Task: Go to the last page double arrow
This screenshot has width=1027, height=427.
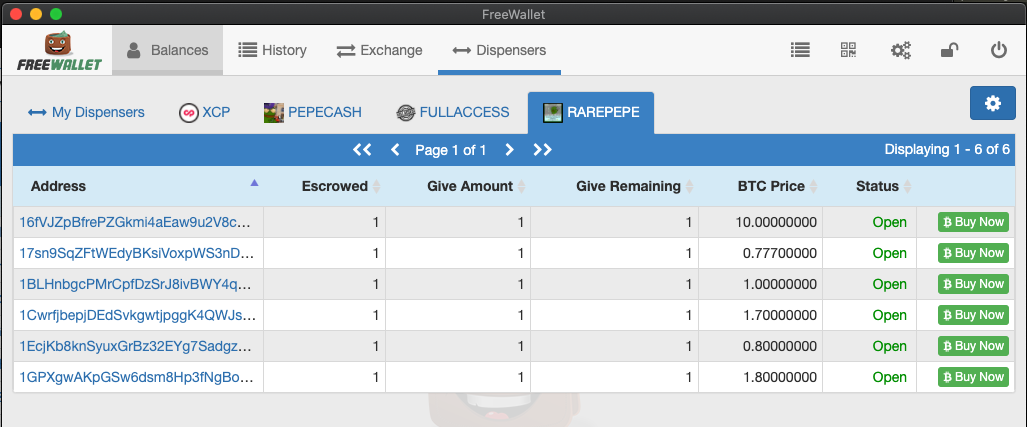Action: click(x=542, y=150)
